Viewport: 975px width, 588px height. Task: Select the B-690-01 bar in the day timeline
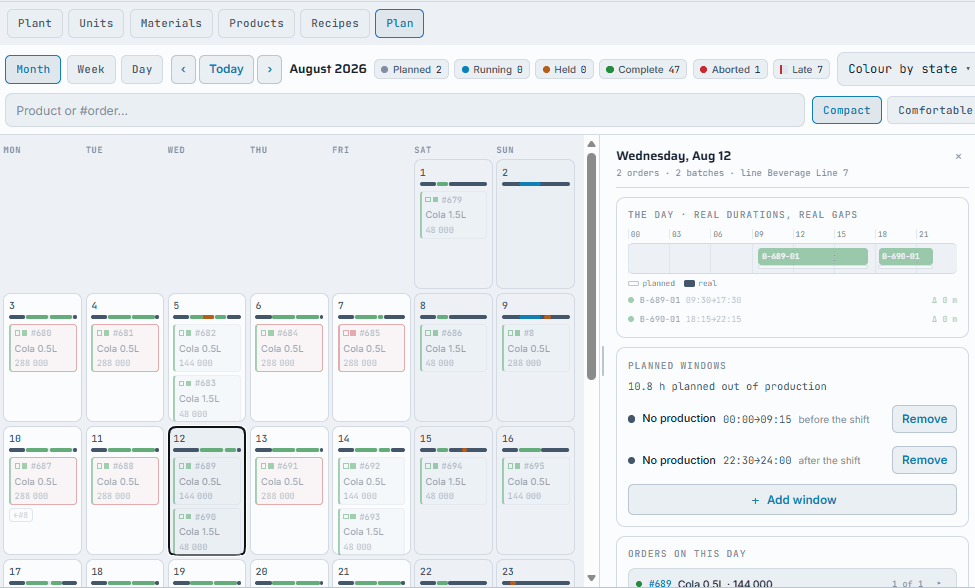point(906,256)
